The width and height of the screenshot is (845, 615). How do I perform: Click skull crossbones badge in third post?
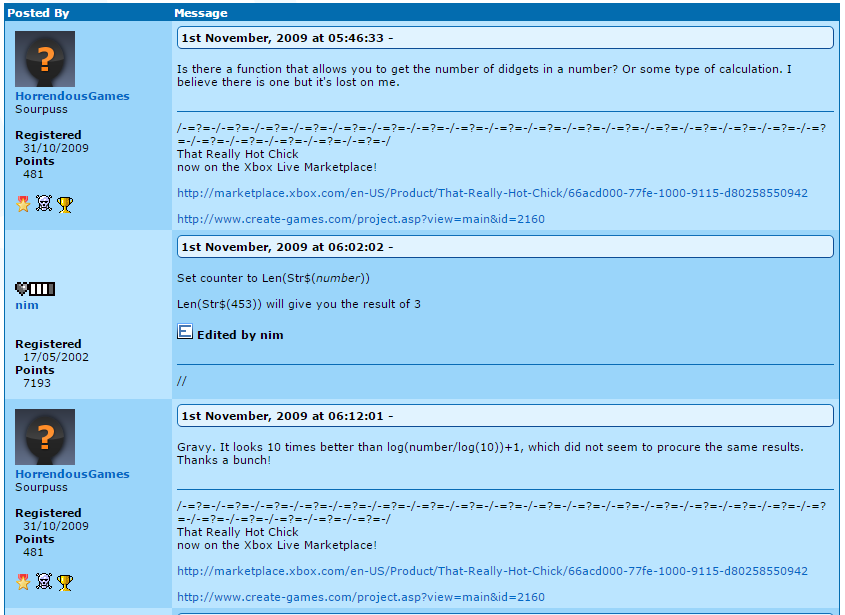tap(44, 581)
